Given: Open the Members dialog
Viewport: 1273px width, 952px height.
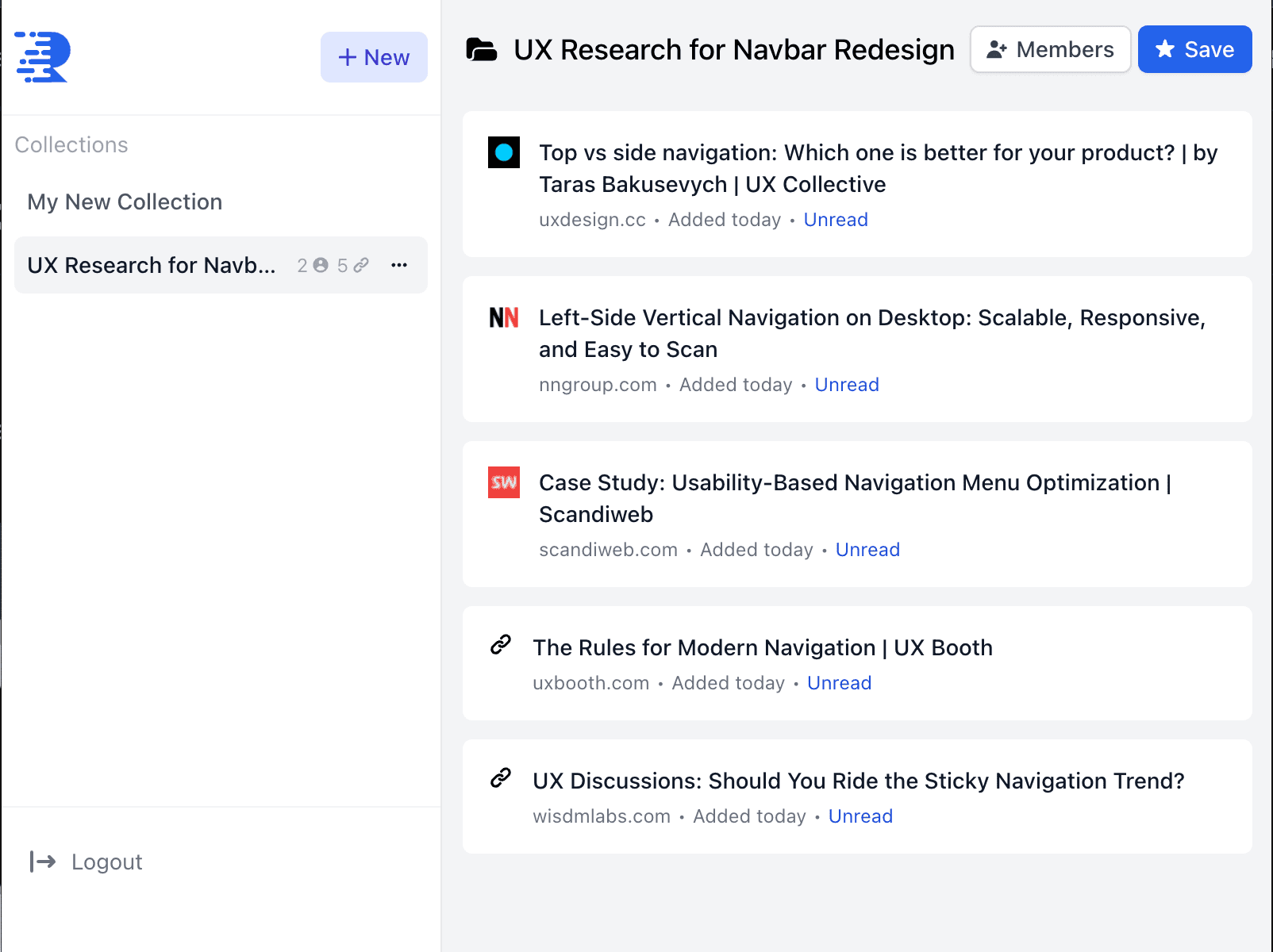Looking at the screenshot, I should tap(1050, 49).
